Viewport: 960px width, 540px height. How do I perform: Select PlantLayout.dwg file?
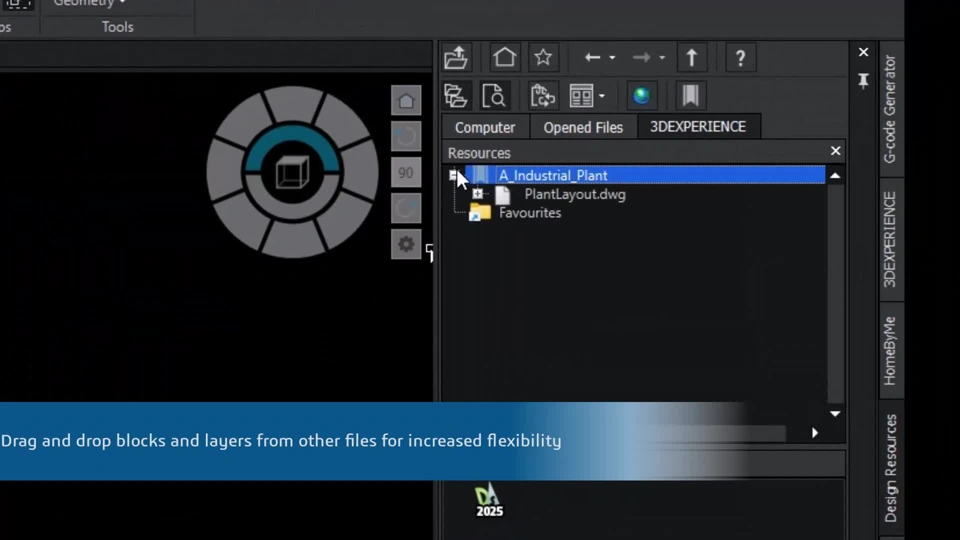coord(575,195)
